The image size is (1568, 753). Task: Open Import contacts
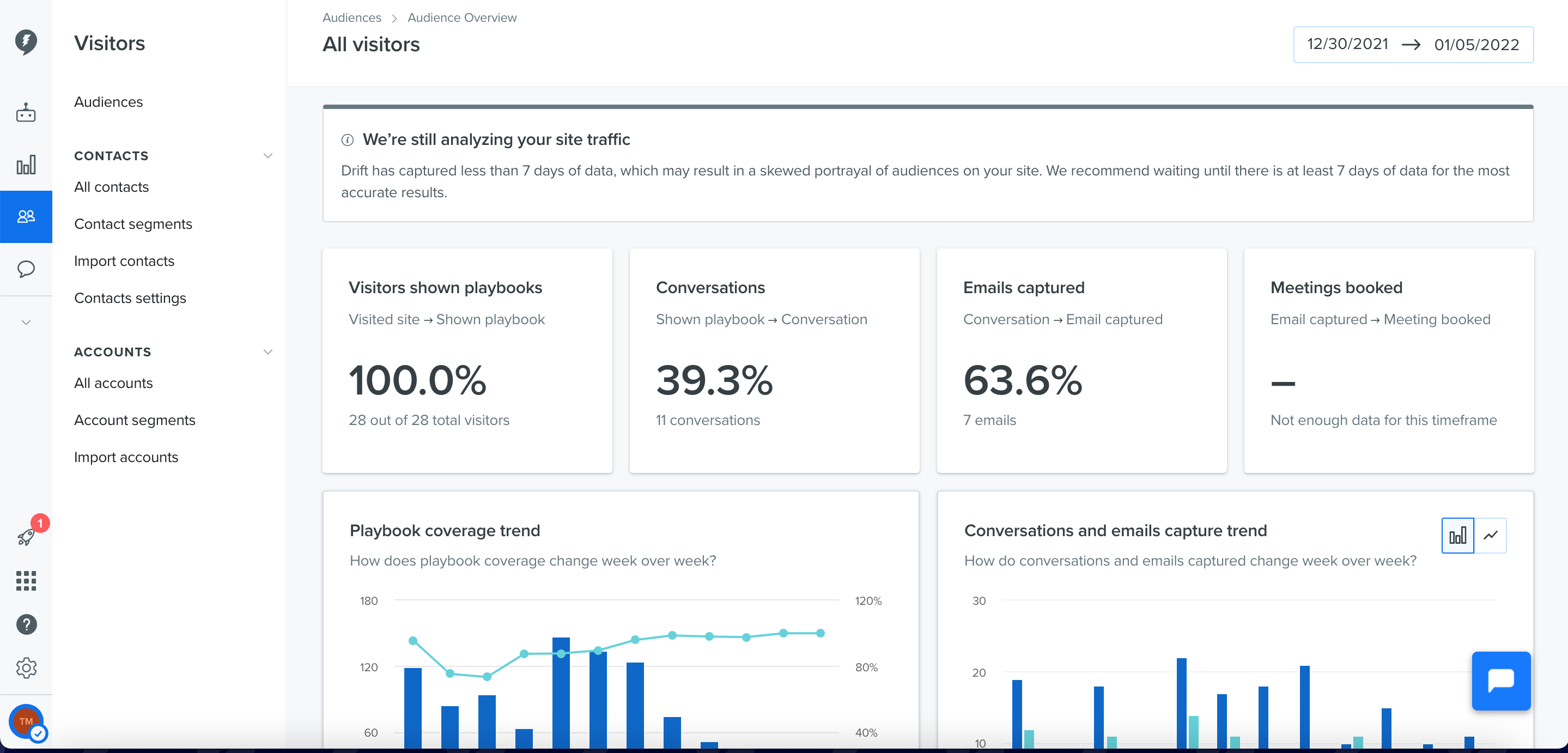pyautogui.click(x=124, y=261)
